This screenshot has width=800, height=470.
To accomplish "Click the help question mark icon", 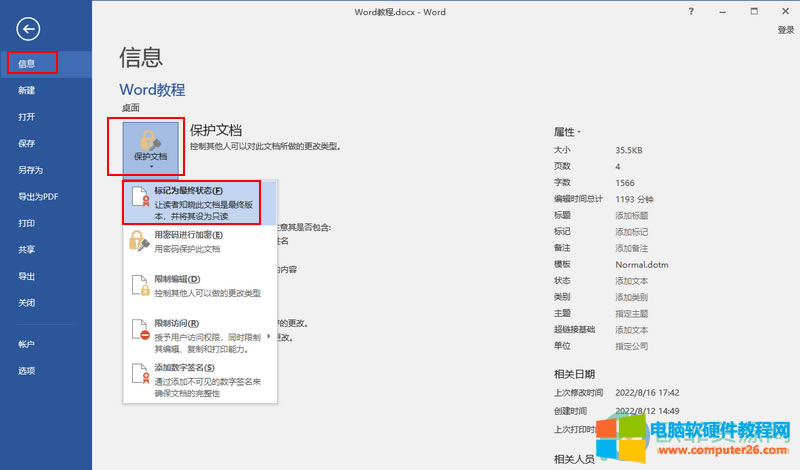I will [x=691, y=11].
